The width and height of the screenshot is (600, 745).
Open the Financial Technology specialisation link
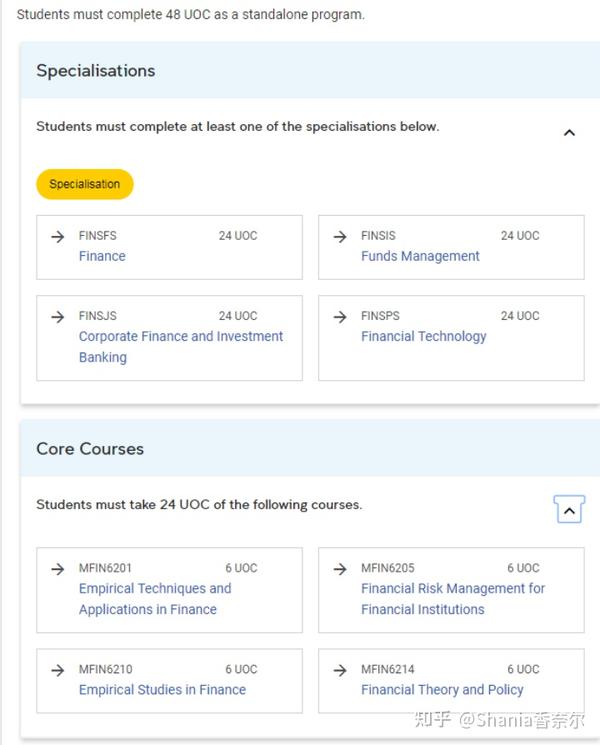(423, 336)
